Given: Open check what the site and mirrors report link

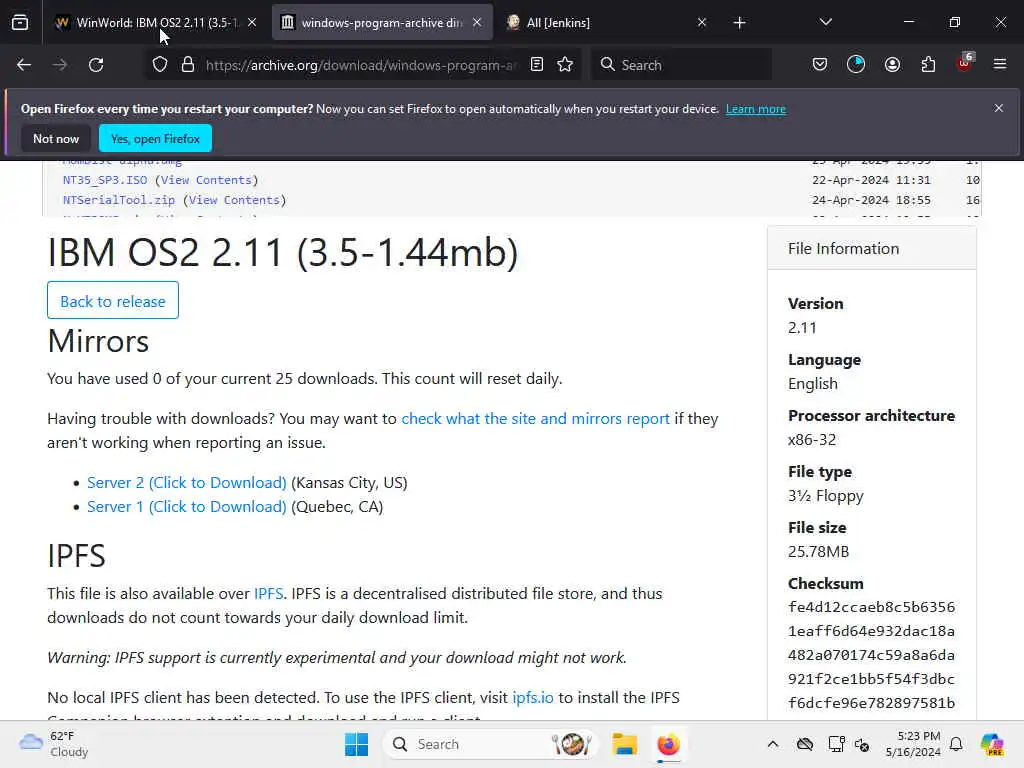Looking at the screenshot, I should click(536, 419).
